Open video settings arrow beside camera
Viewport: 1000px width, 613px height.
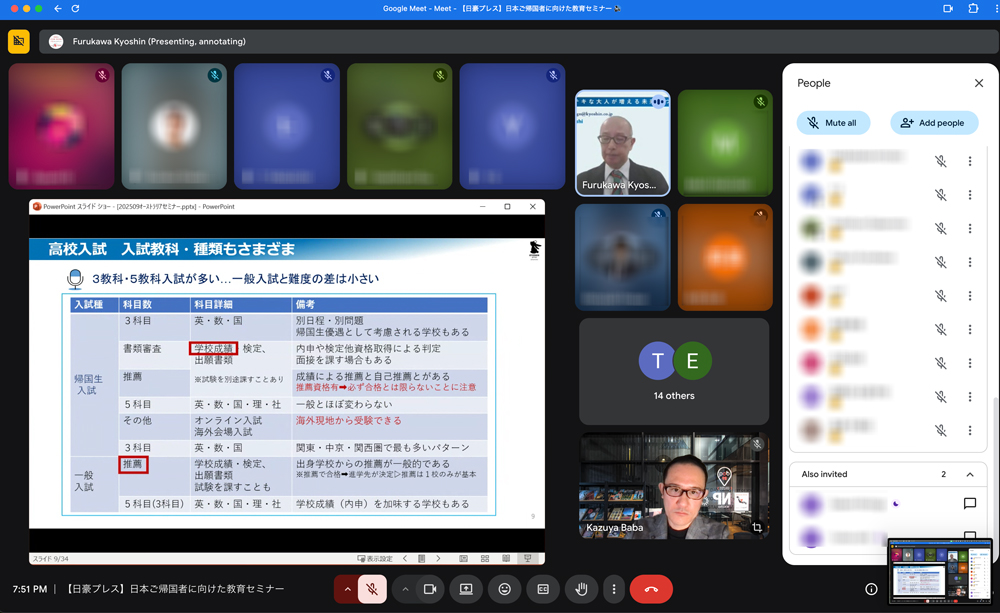(405, 589)
